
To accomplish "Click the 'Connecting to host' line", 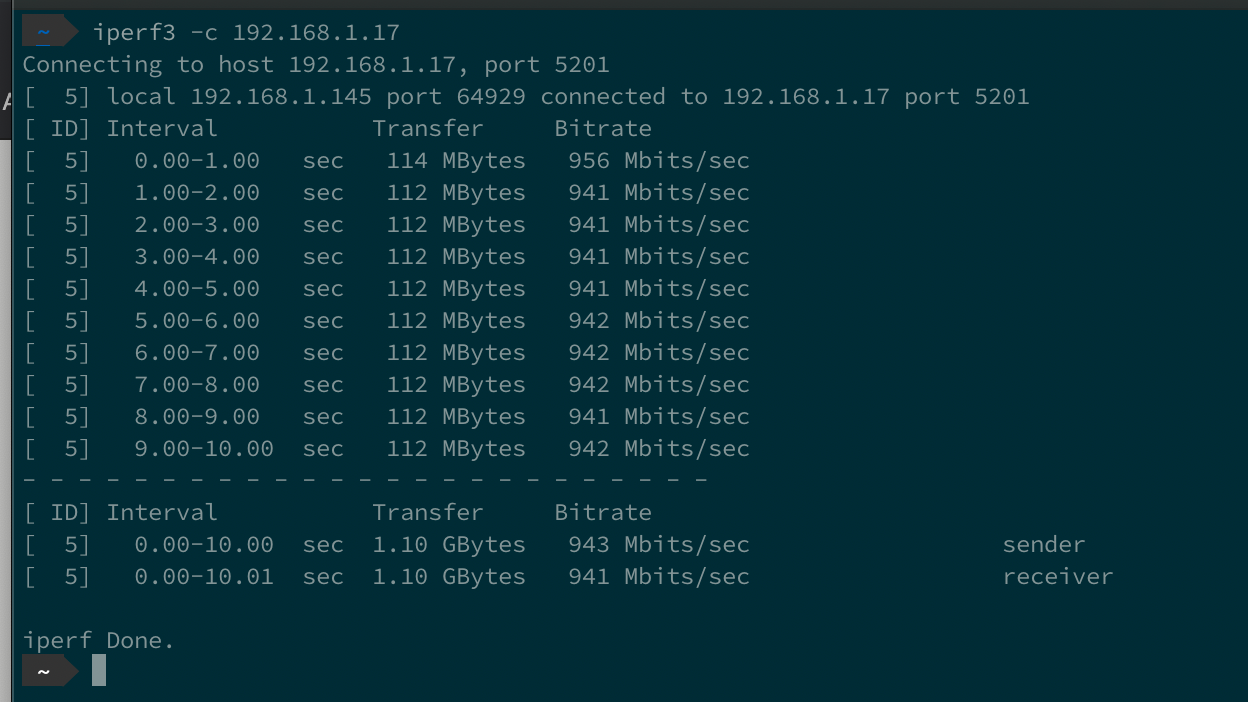I will click(x=316, y=65).
